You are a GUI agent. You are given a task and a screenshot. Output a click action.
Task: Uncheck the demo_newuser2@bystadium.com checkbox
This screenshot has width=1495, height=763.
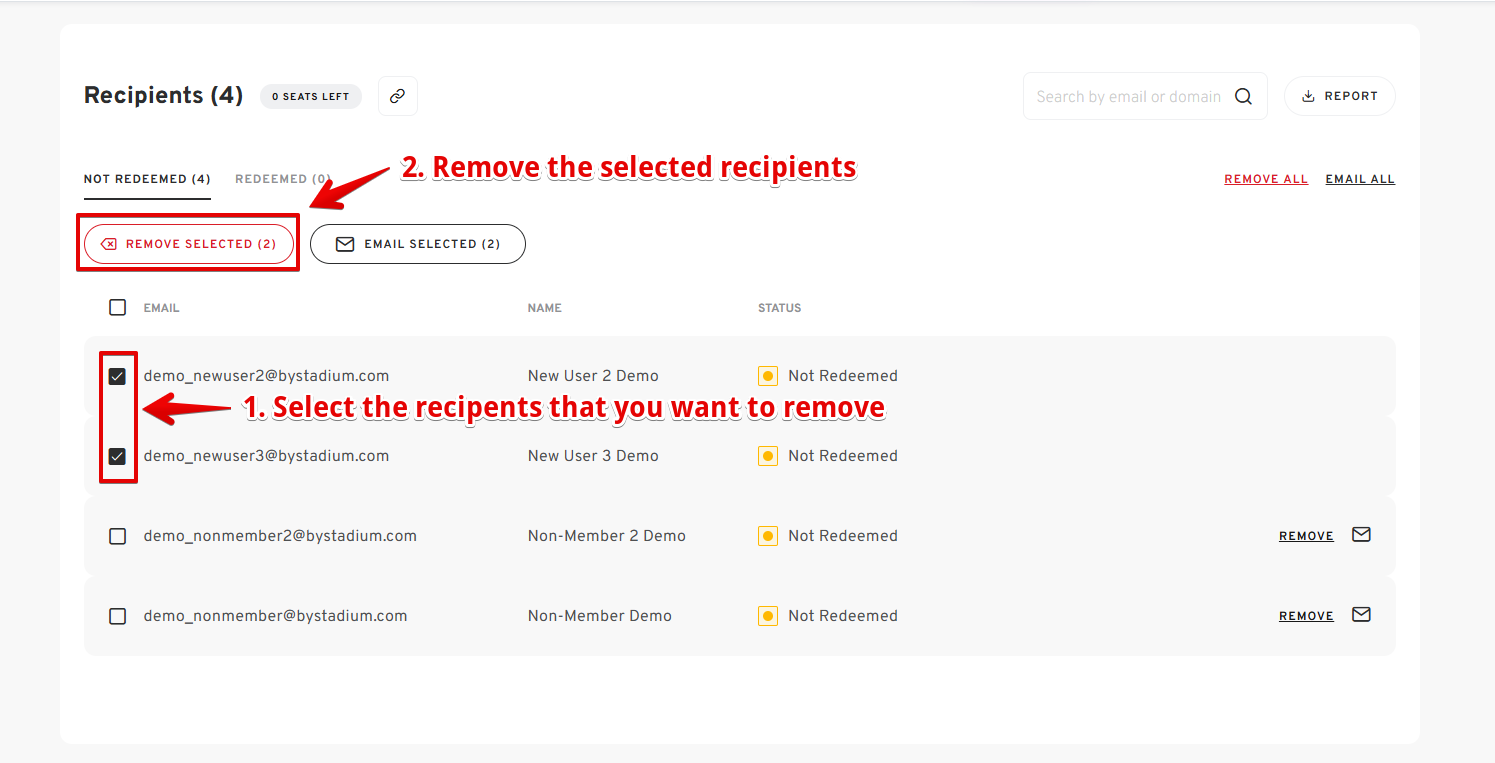(118, 376)
